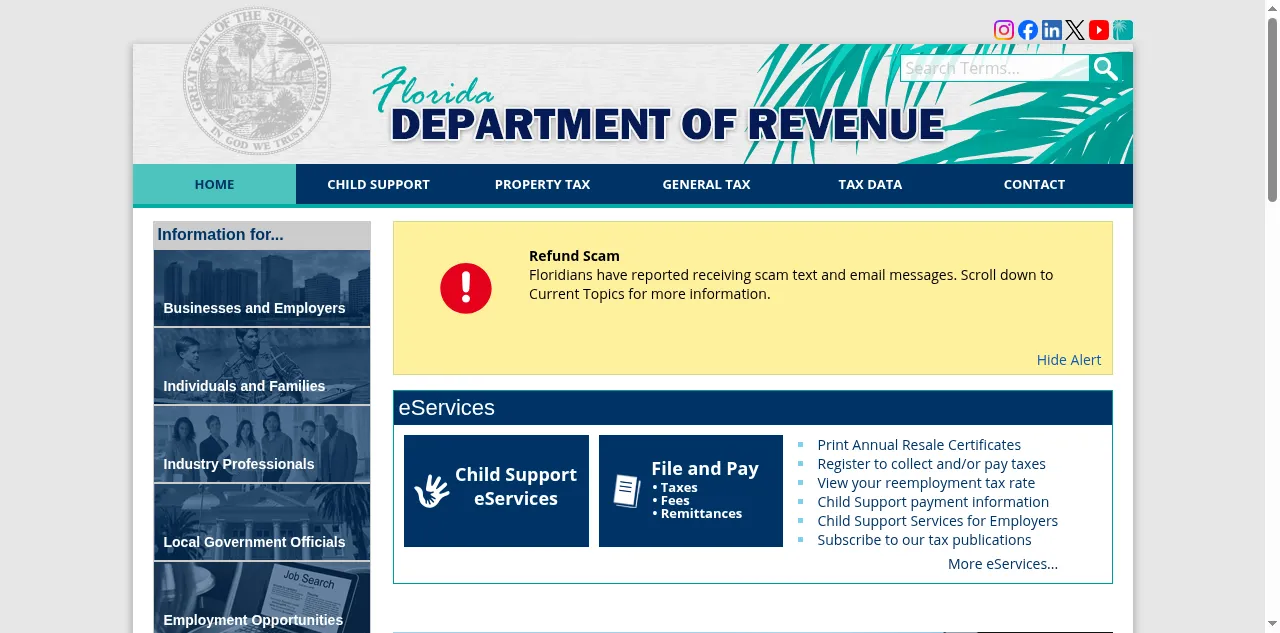Go to the HOME nav tab
Viewport: 1280px width, 633px height.
[215, 184]
